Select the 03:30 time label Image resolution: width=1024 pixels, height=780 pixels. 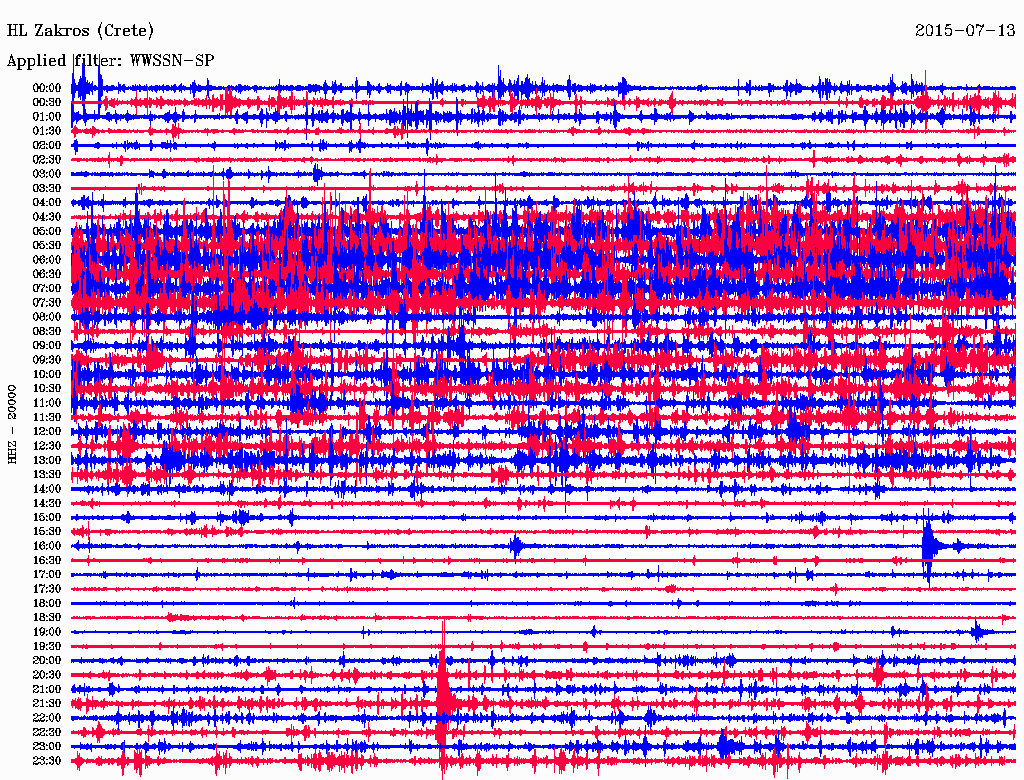click(47, 188)
